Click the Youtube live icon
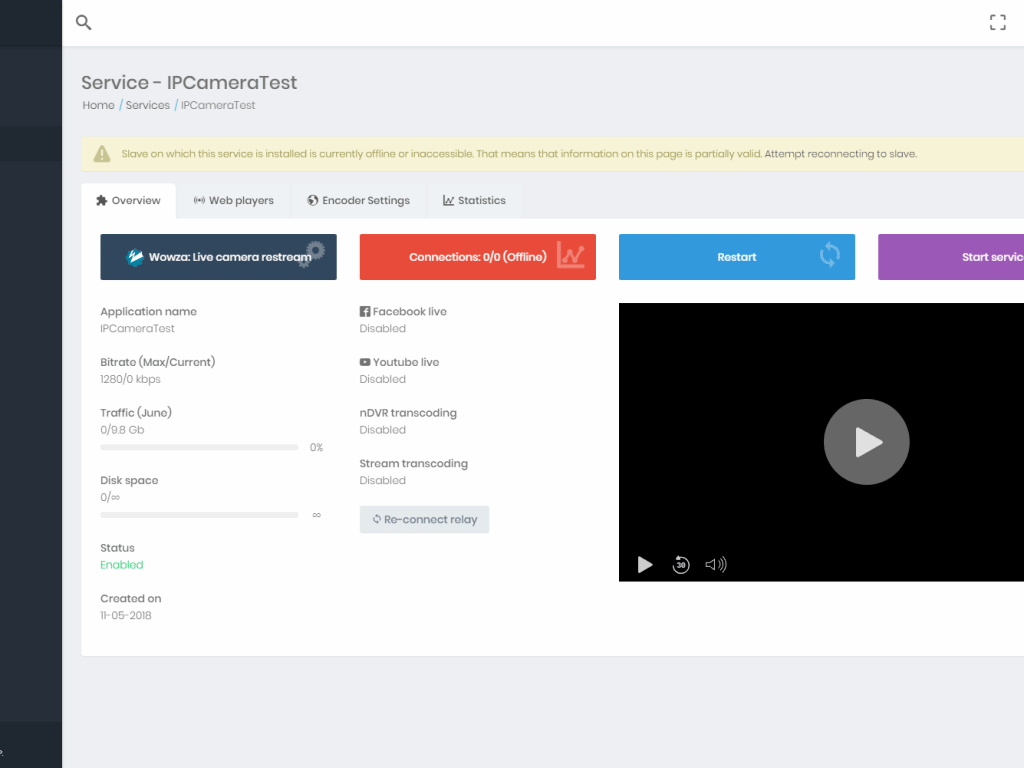The image size is (1024, 768). [x=364, y=361]
